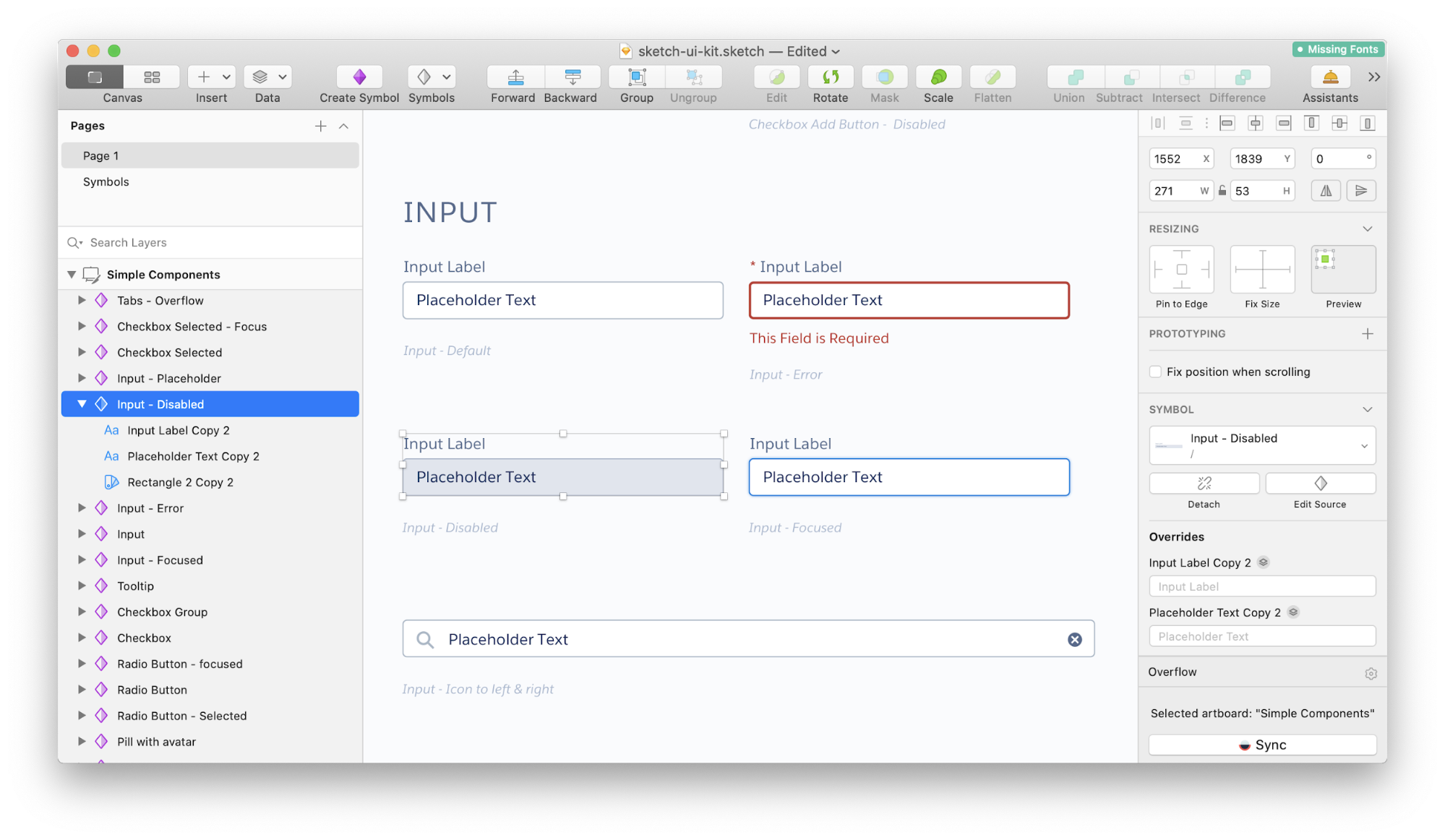Switch to grid components view
The width and height of the screenshot is (1445, 840).
pyautogui.click(x=152, y=77)
